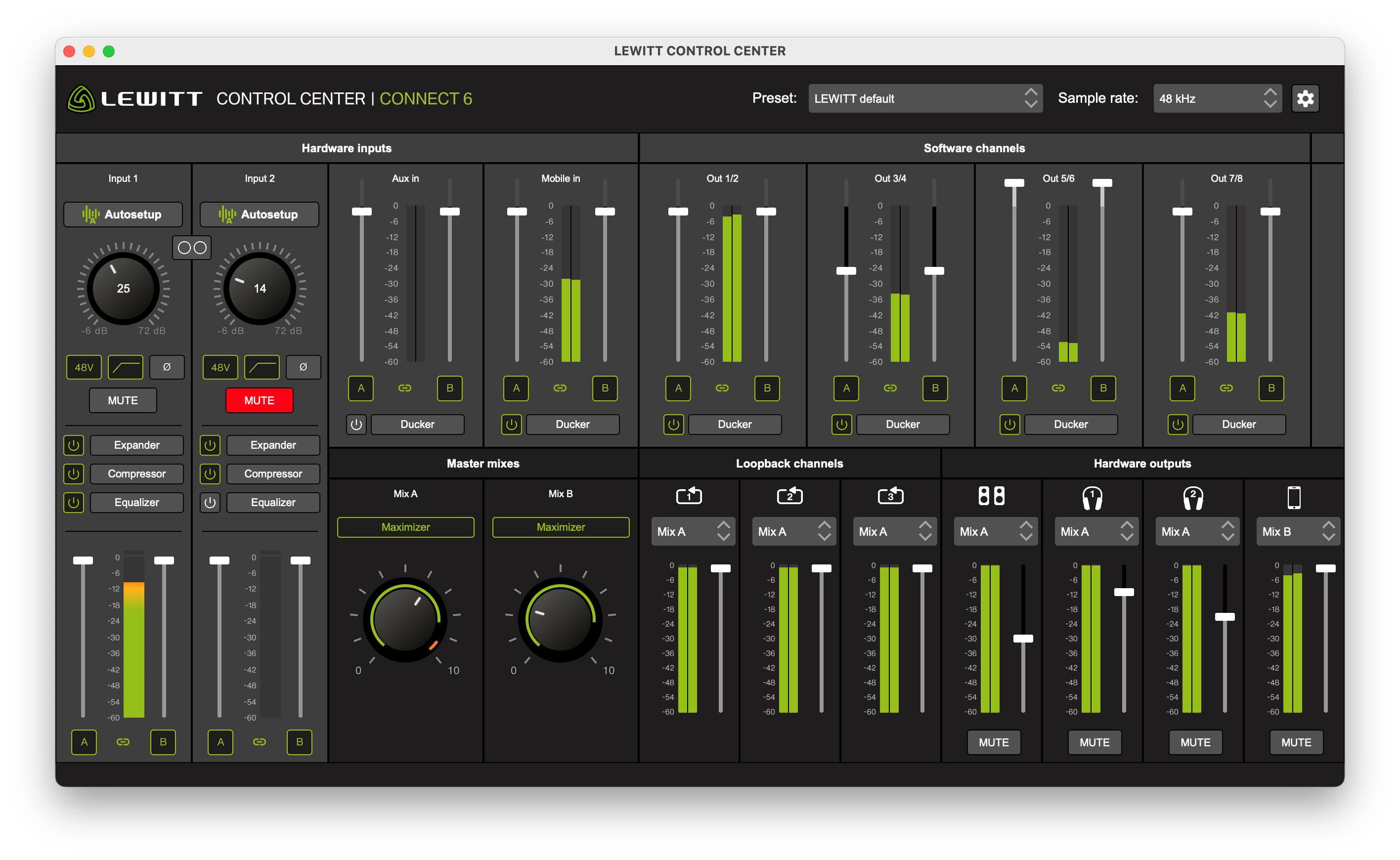Toggle Input 2 phase invert icon
This screenshot has height=860, width=1400.
coord(303,367)
